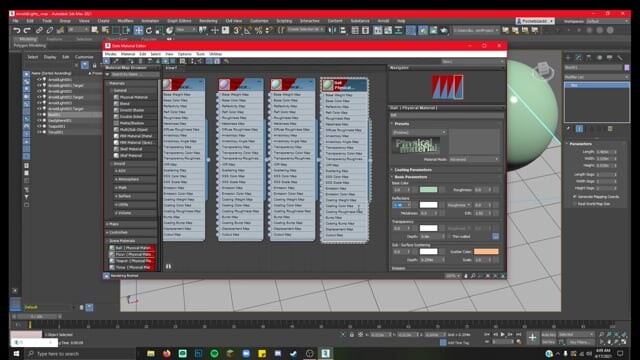Open the Render Setup icon

[423, 30]
